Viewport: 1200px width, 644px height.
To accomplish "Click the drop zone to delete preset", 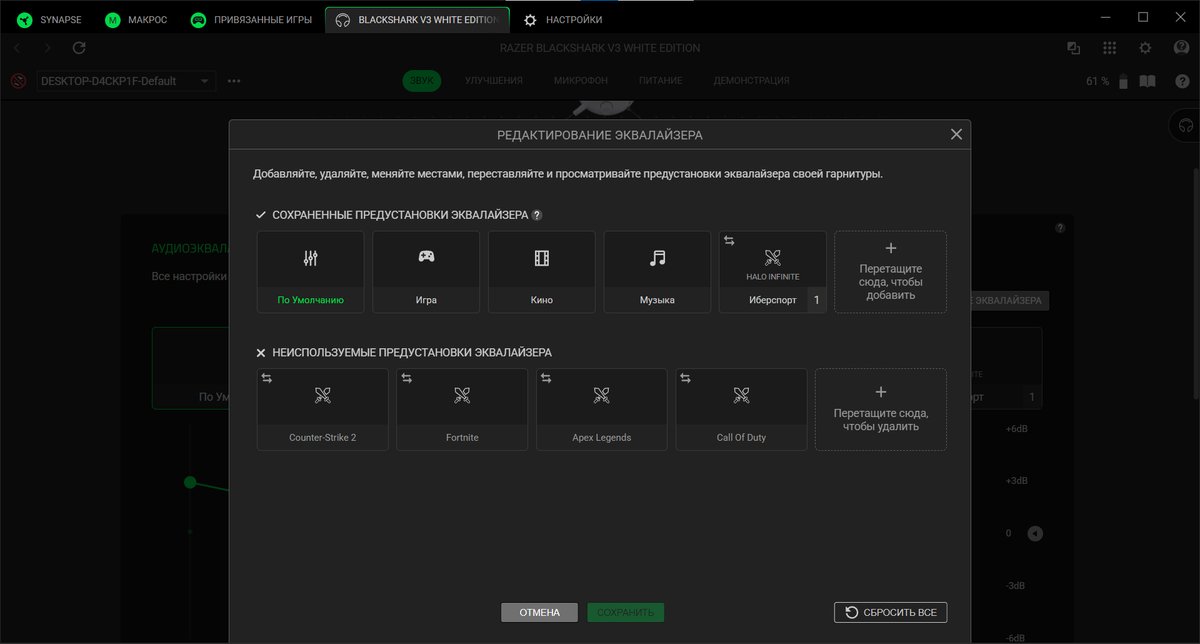I will coord(881,409).
